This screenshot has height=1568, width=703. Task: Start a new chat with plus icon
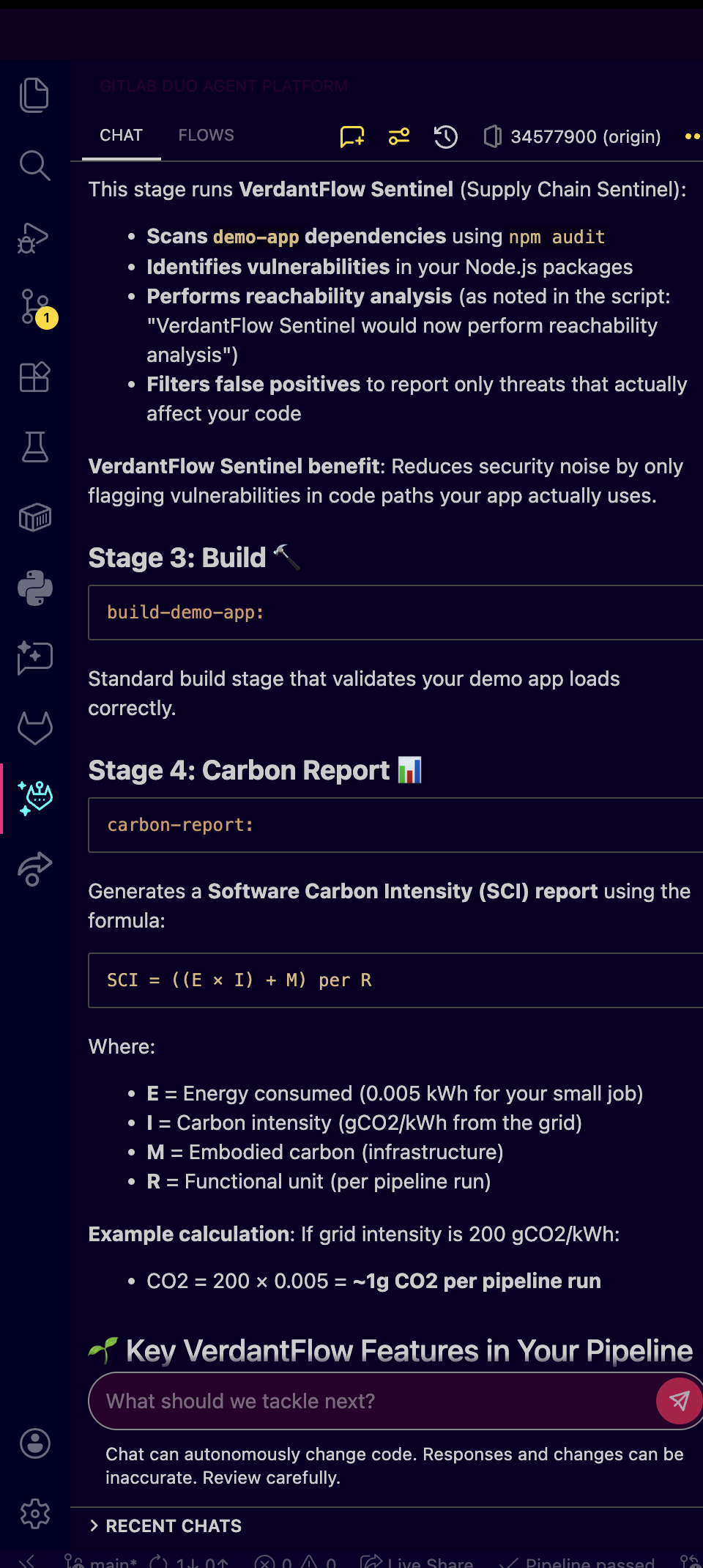coord(352,136)
